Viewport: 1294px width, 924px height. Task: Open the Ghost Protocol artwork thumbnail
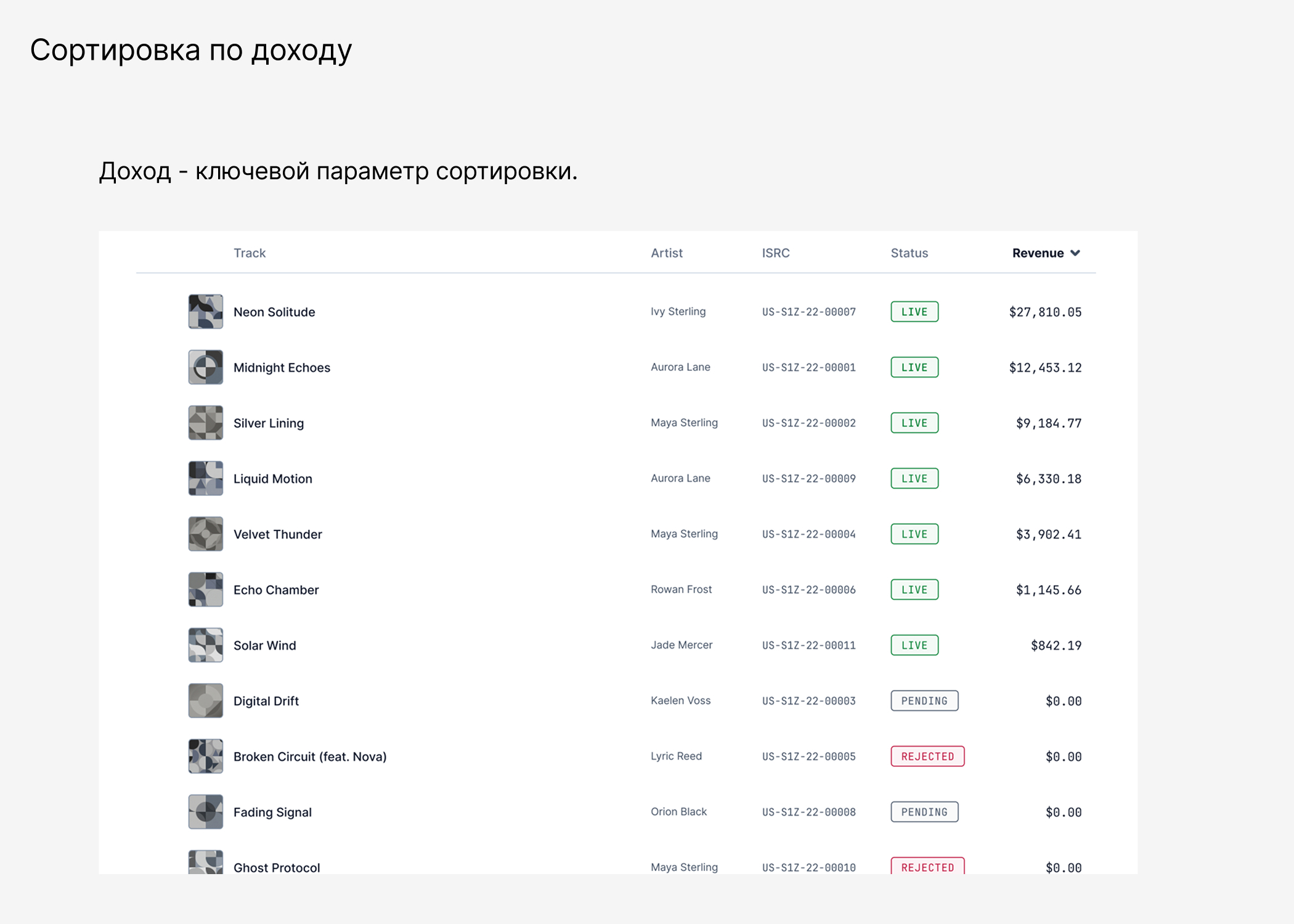(x=206, y=862)
